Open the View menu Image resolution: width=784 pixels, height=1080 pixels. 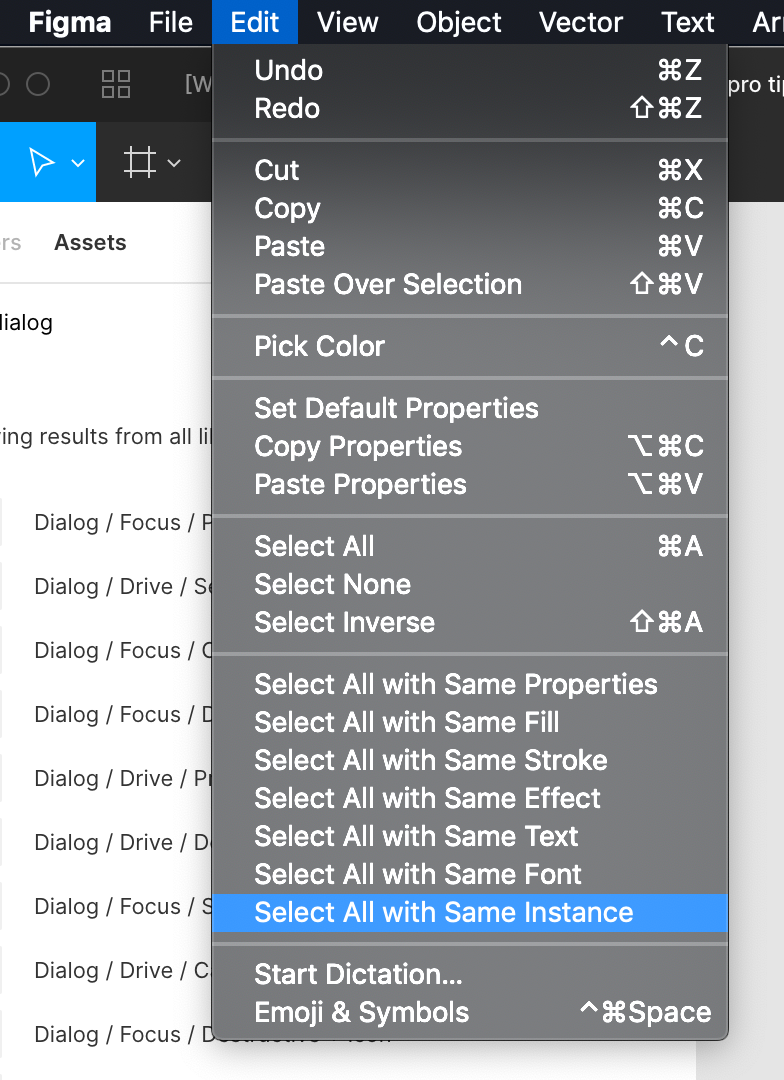tap(347, 22)
